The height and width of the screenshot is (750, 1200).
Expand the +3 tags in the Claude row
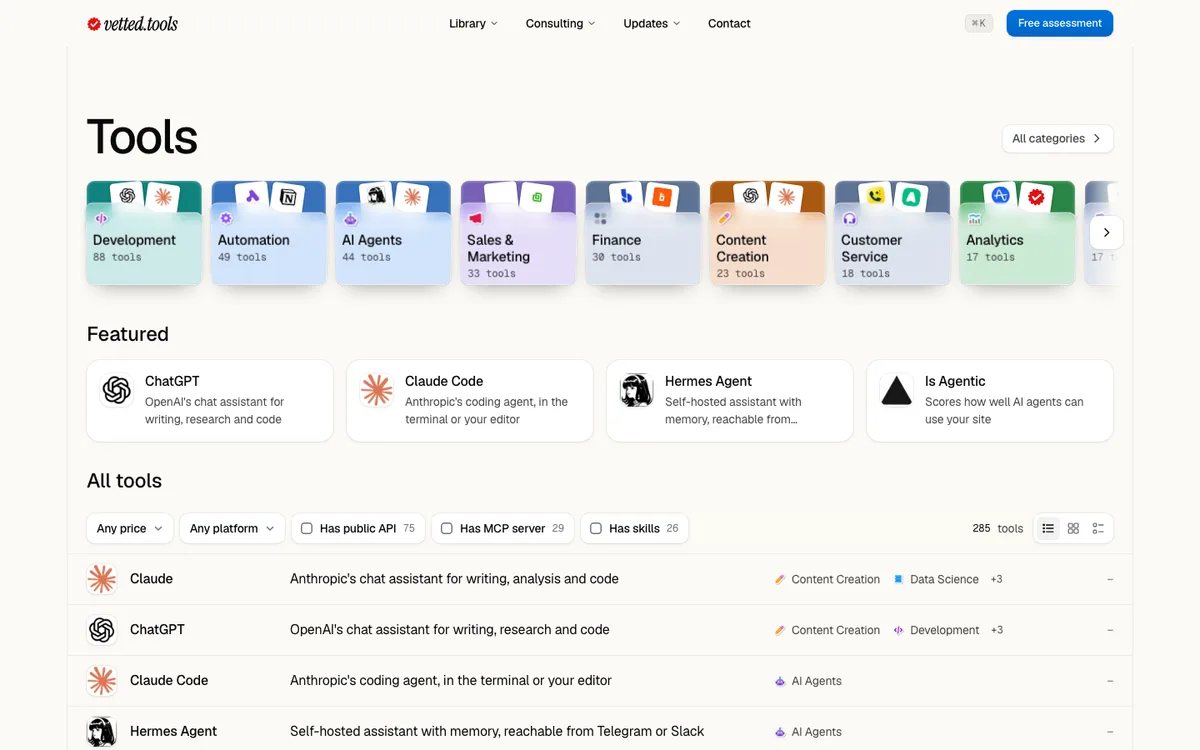click(996, 579)
